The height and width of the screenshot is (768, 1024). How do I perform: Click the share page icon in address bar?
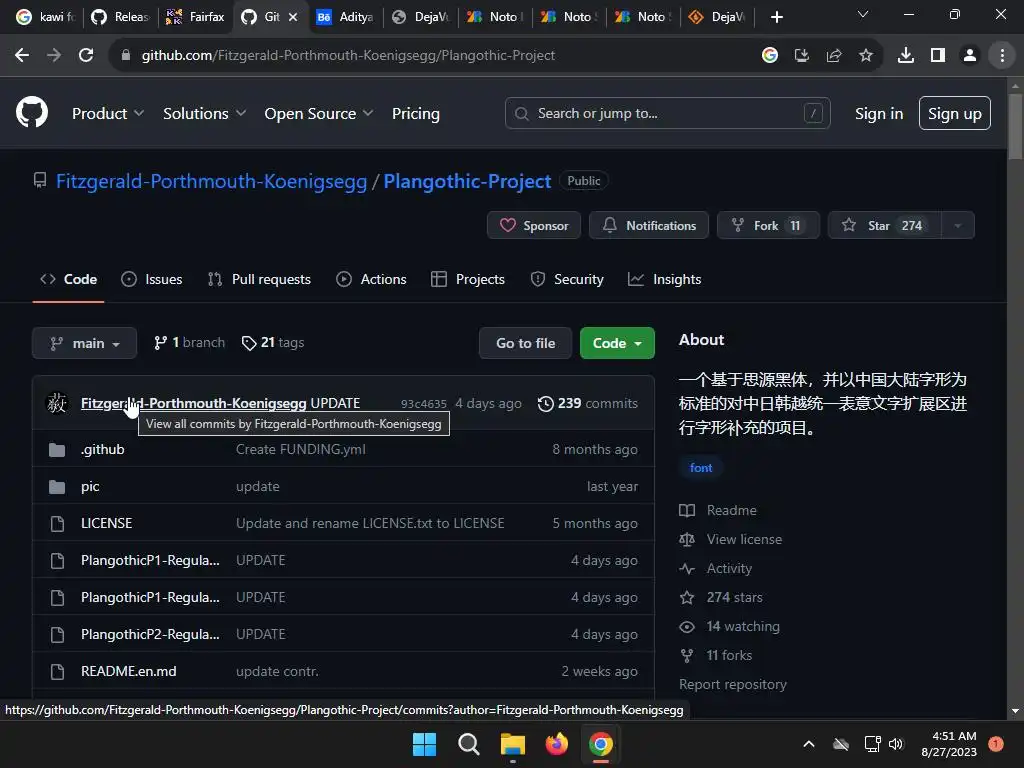click(834, 56)
